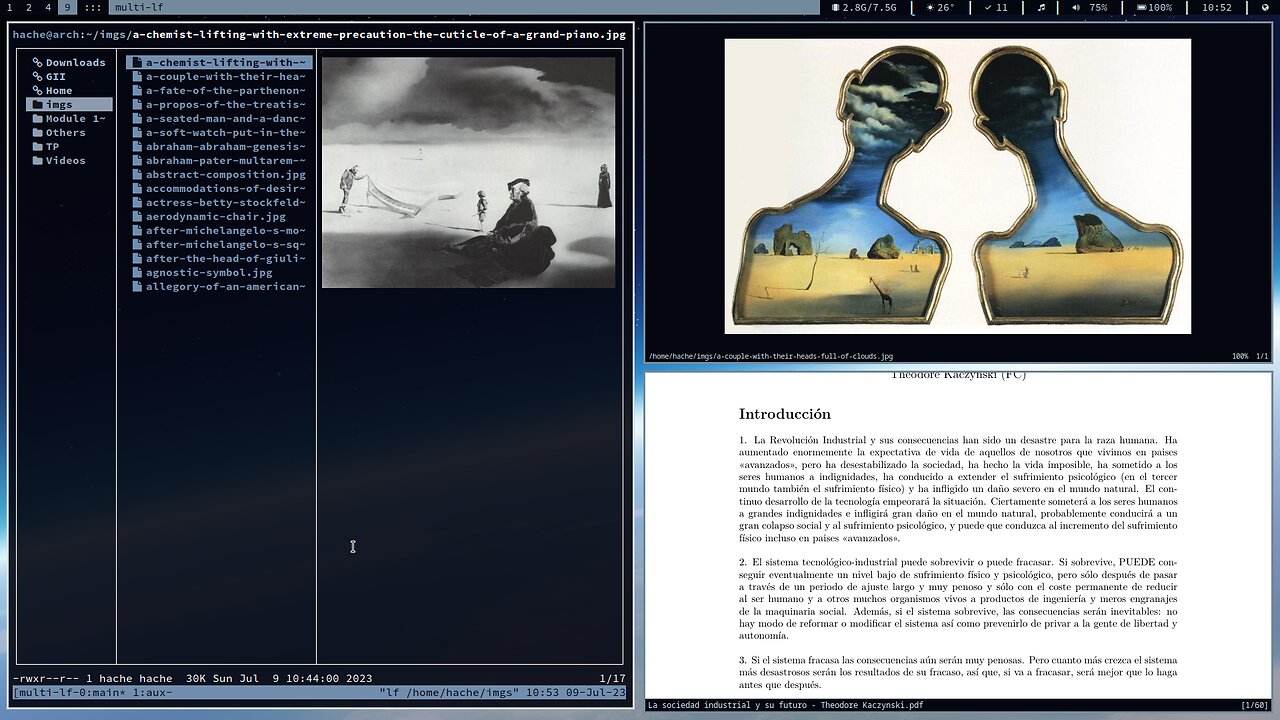Click the [1/60] page indicator in PDF viewer
The height and width of the screenshot is (720, 1280).
pos(1254,705)
